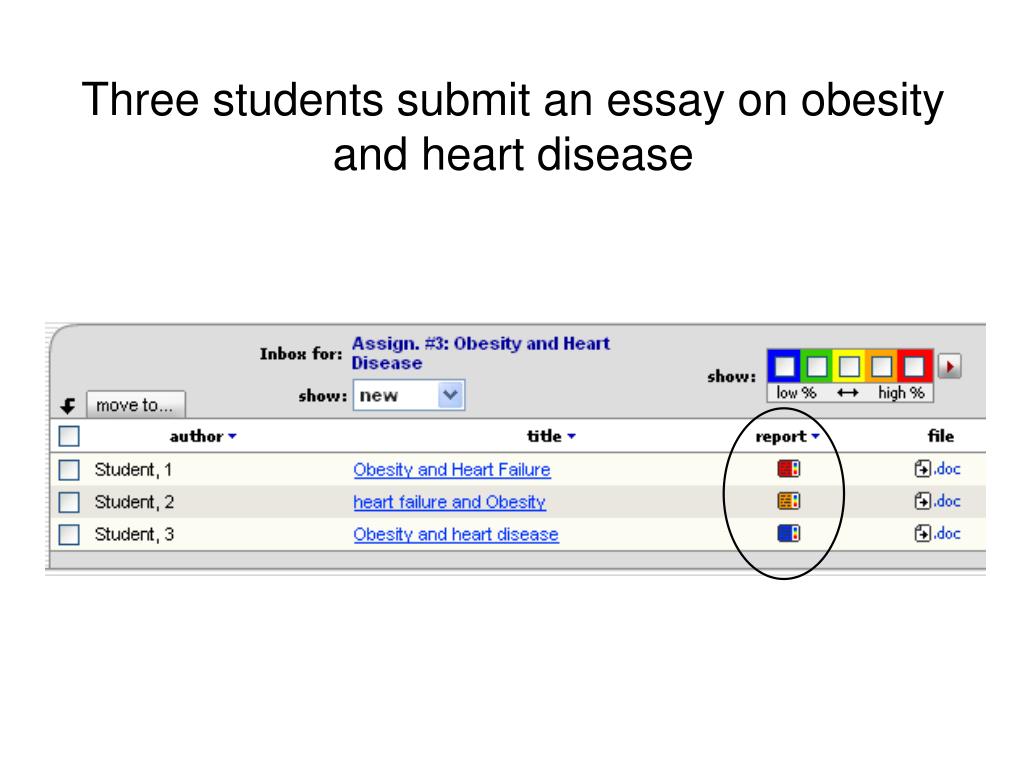The image size is (1024, 768).
Task: Toggle the blue low % filter swatch
Action: [x=784, y=366]
